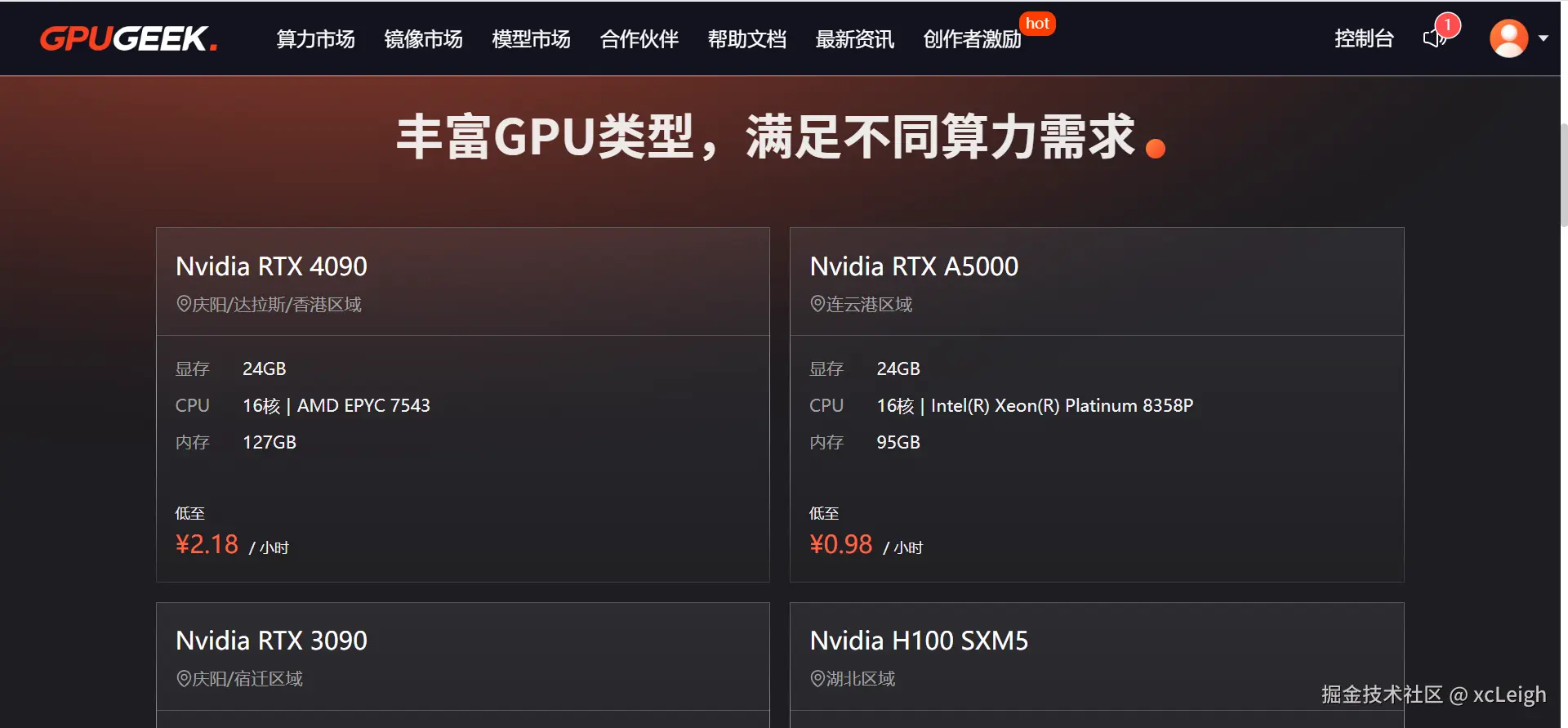Viewport: 1568px width, 728px height.
Task: Open the 控制台 console link
Action: [x=1364, y=38]
